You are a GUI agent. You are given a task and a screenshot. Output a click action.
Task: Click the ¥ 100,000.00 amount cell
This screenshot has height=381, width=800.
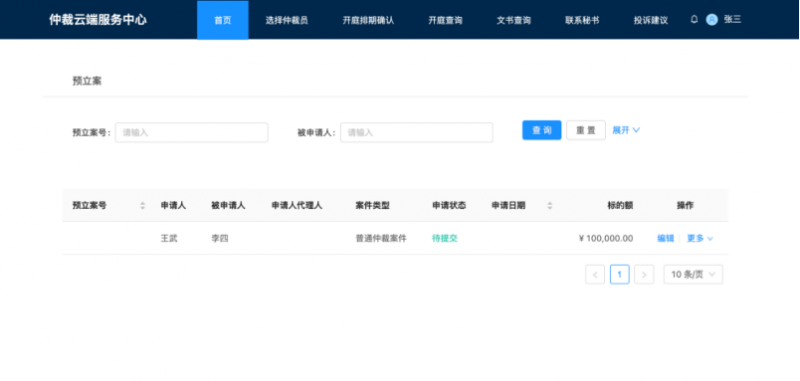tap(606, 238)
